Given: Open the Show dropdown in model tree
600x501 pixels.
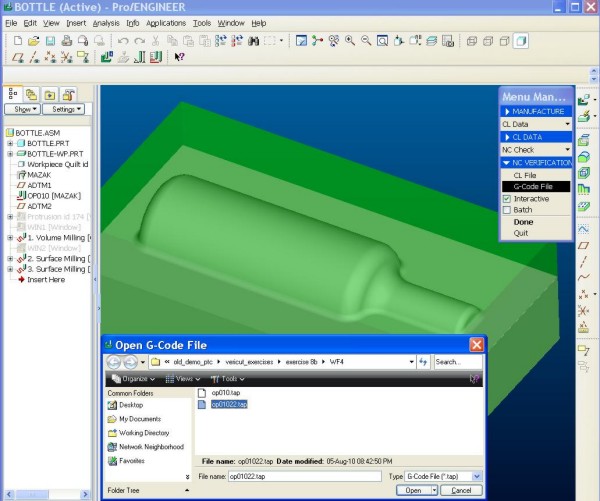Looking at the screenshot, I should (x=23, y=109).
